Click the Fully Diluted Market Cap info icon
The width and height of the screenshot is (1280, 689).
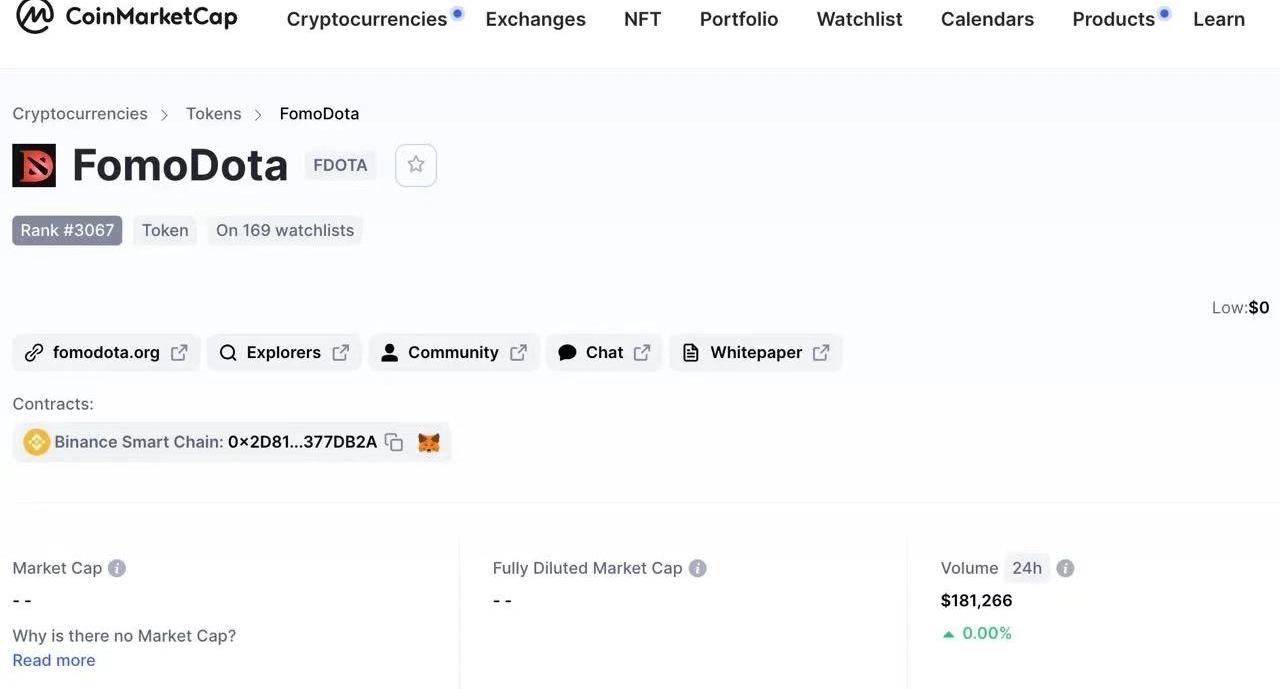tap(698, 568)
